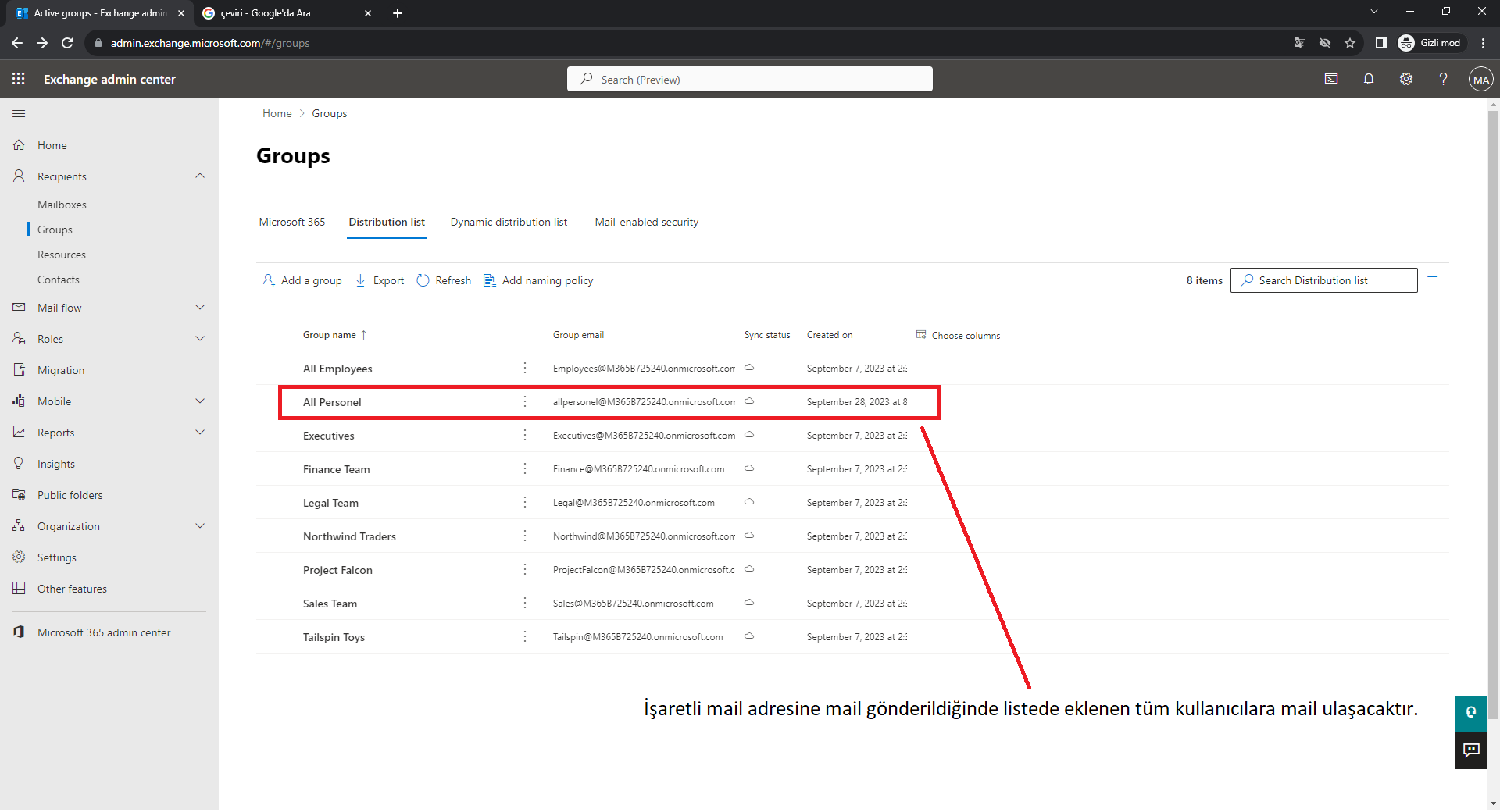The image size is (1500, 812).
Task: Click the Refresh icon in toolbar
Action: tap(423, 280)
